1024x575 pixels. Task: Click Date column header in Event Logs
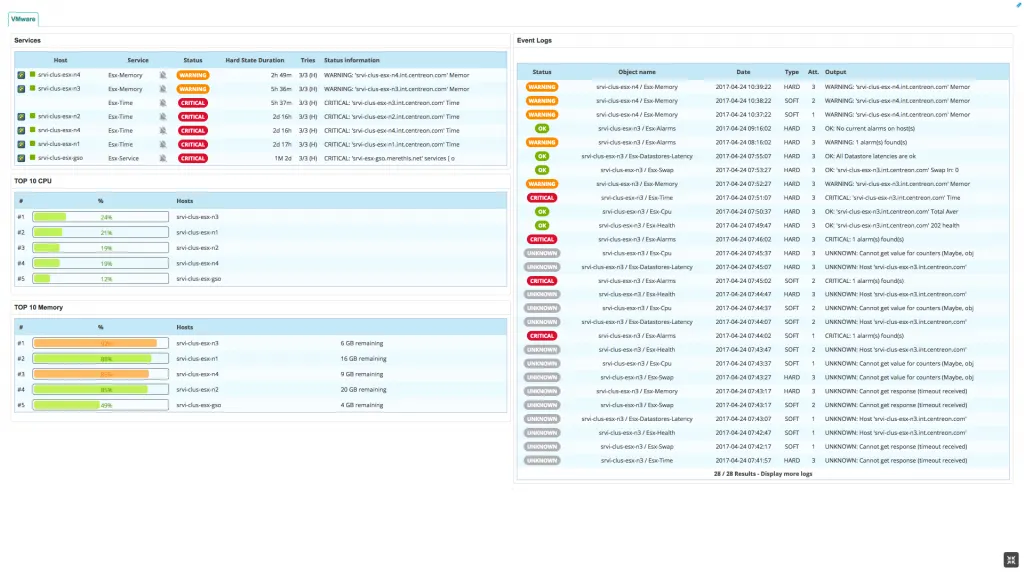[x=743, y=72]
